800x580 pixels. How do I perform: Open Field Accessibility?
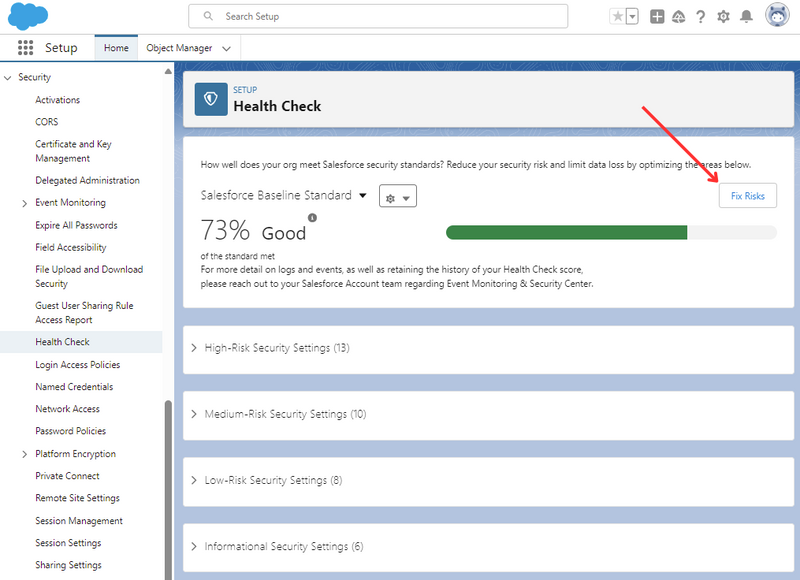pyautogui.click(x=70, y=247)
